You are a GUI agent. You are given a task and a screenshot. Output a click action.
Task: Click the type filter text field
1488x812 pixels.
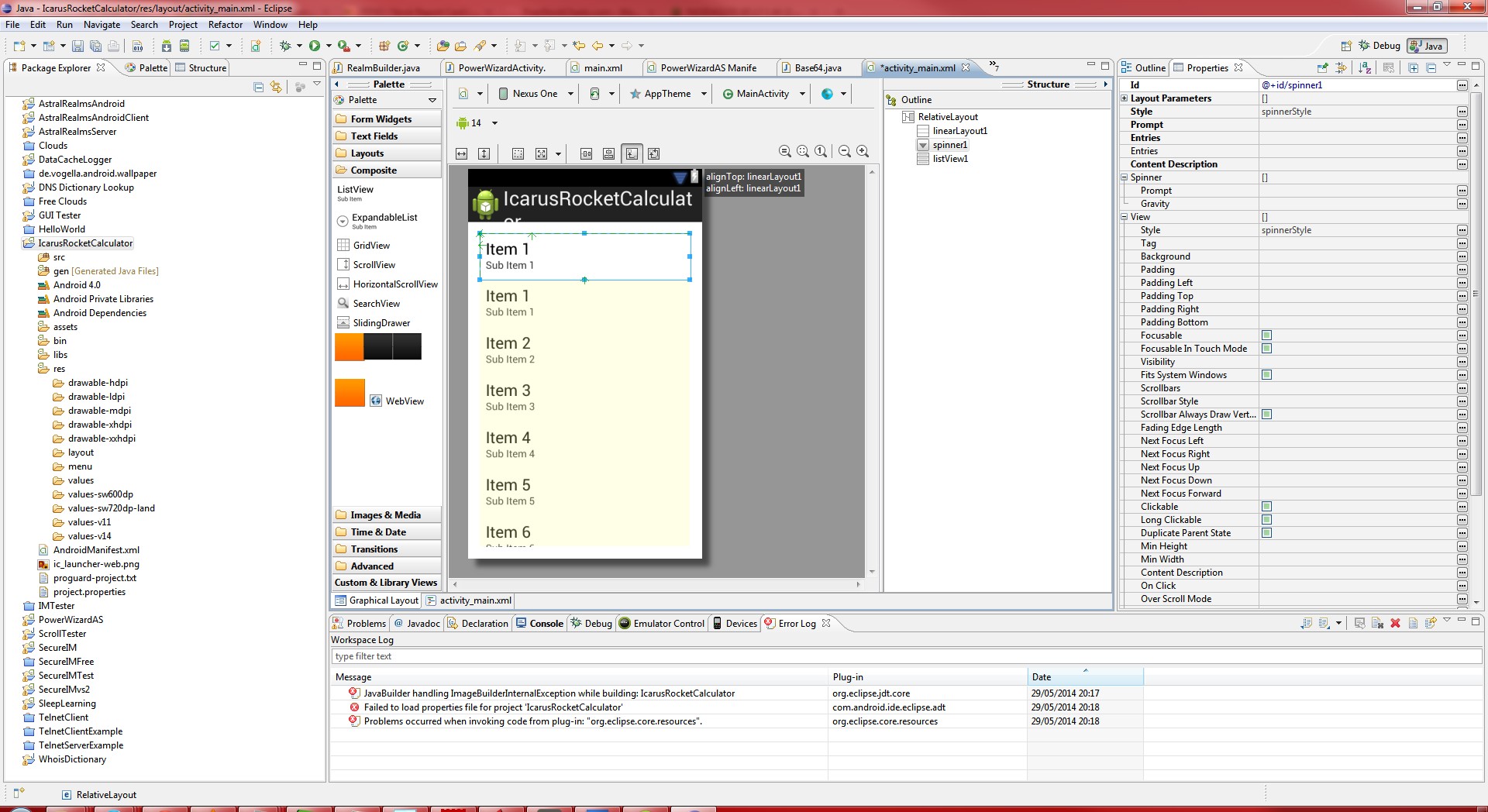906,656
